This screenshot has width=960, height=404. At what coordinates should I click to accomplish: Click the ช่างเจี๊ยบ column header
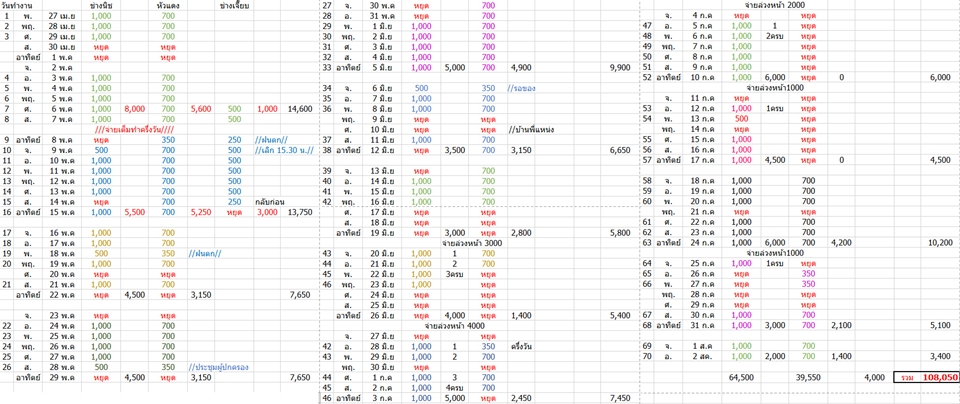[236, 5]
